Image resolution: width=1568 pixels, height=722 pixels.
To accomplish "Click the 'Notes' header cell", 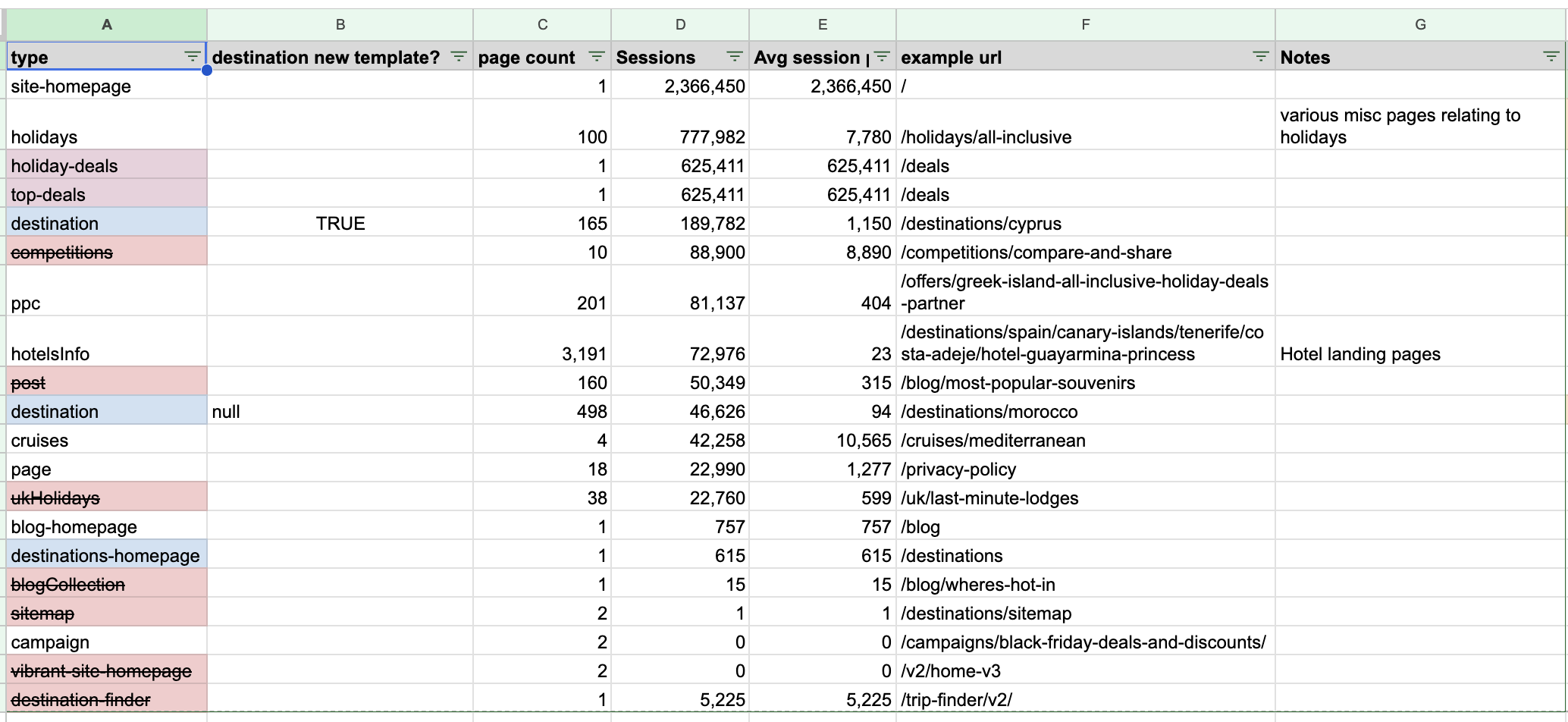I will (1420, 57).
